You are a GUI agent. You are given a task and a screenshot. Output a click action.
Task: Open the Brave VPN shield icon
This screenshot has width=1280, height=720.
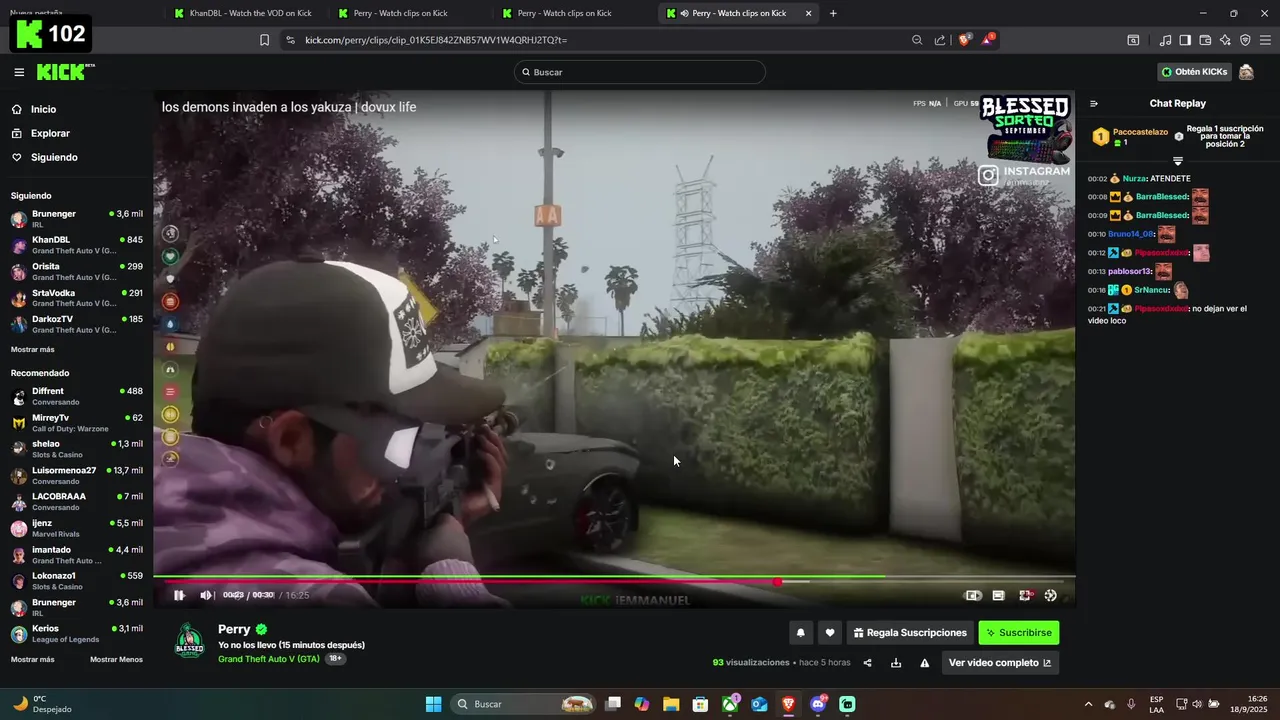click(x=1245, y=40)
